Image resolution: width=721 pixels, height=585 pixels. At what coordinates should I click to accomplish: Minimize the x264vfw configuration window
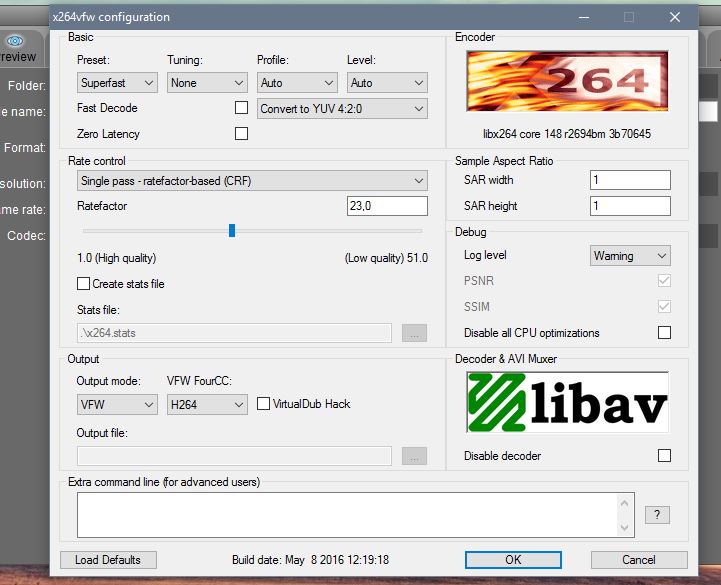coord(584,17)
